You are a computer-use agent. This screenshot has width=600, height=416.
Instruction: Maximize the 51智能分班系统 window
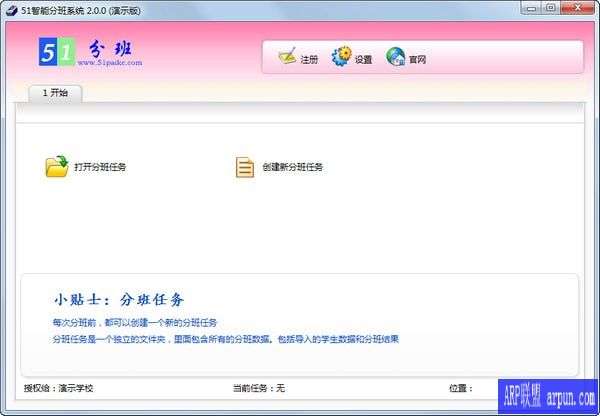point(551,8)
